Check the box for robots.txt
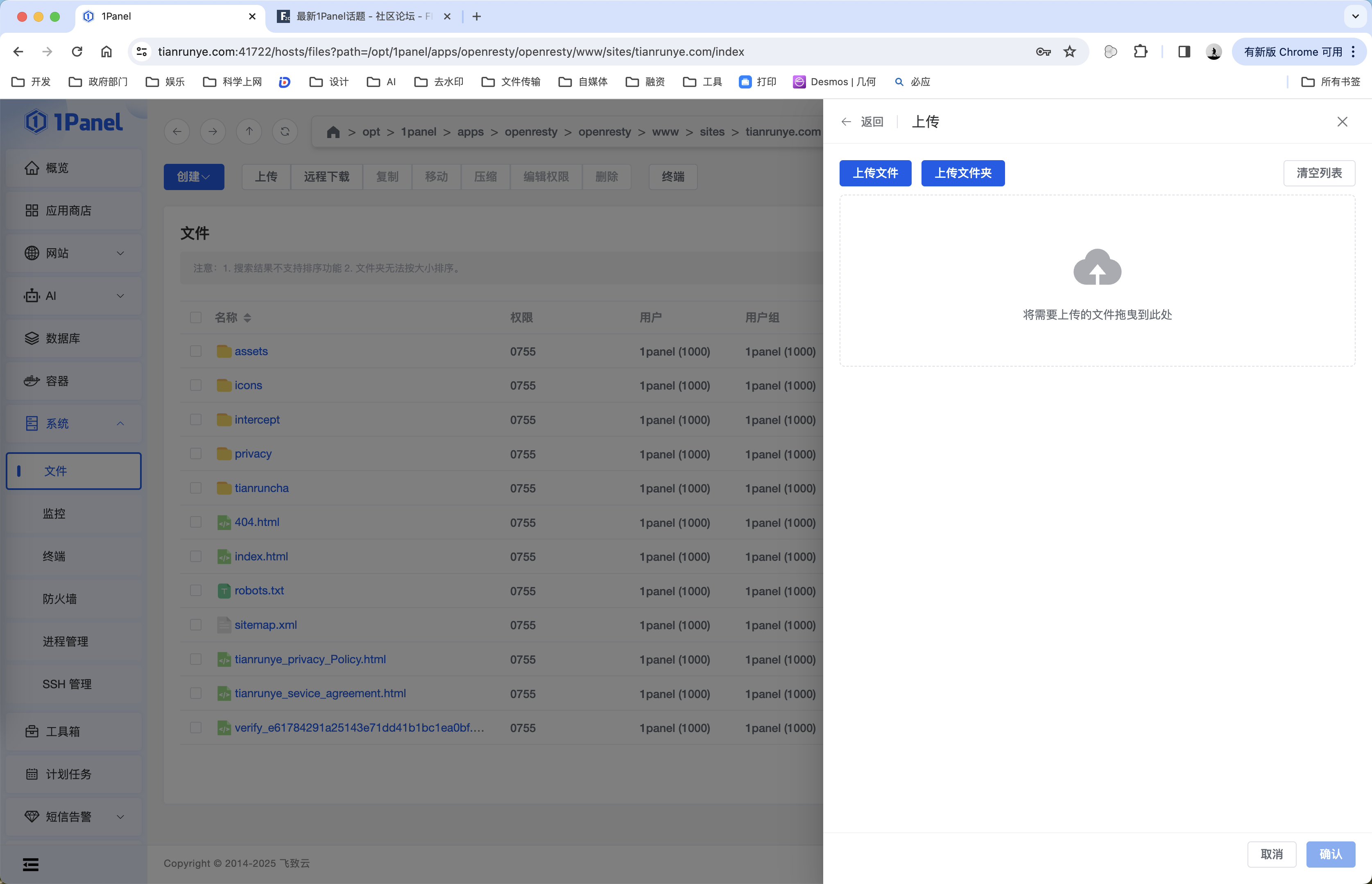This screenshot has width=1372, height=884. [196, 591]
